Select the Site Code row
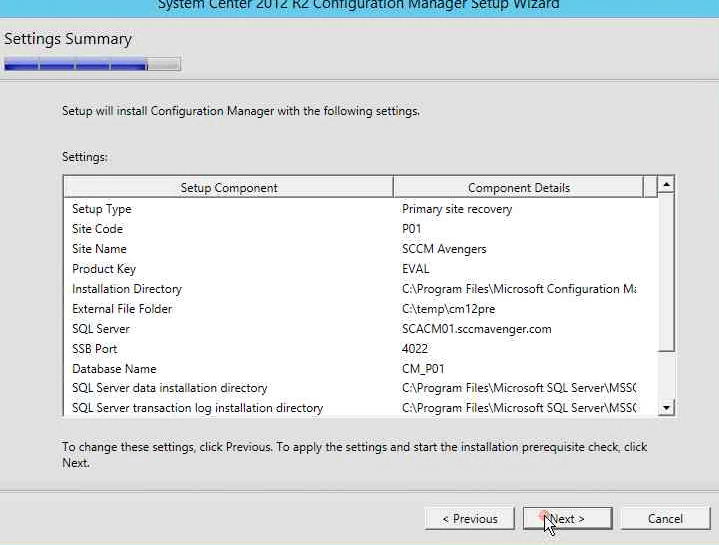The width and height of the screenshot is (719, 545). click(360, 229)
